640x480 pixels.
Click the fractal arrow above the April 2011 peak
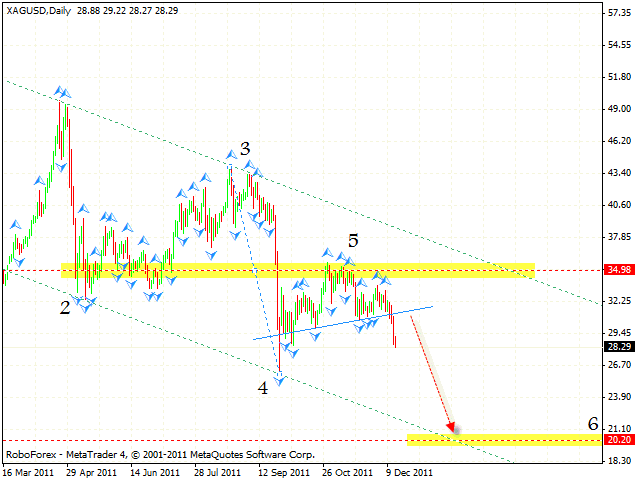62,91
